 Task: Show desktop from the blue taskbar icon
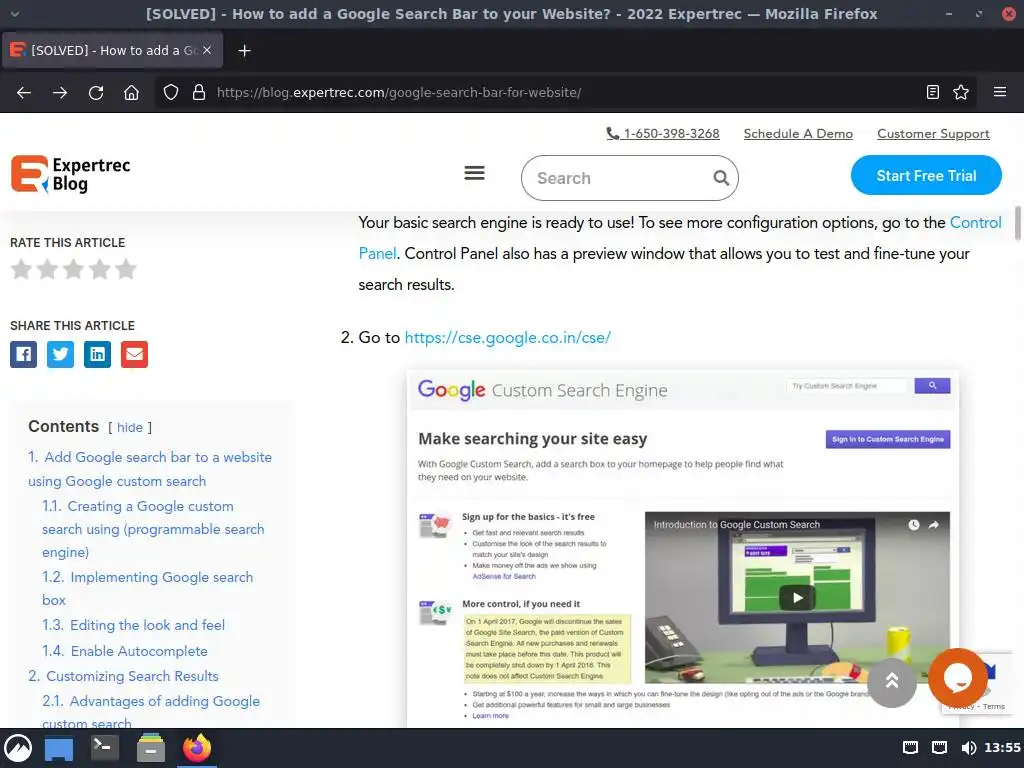[59, 748]
